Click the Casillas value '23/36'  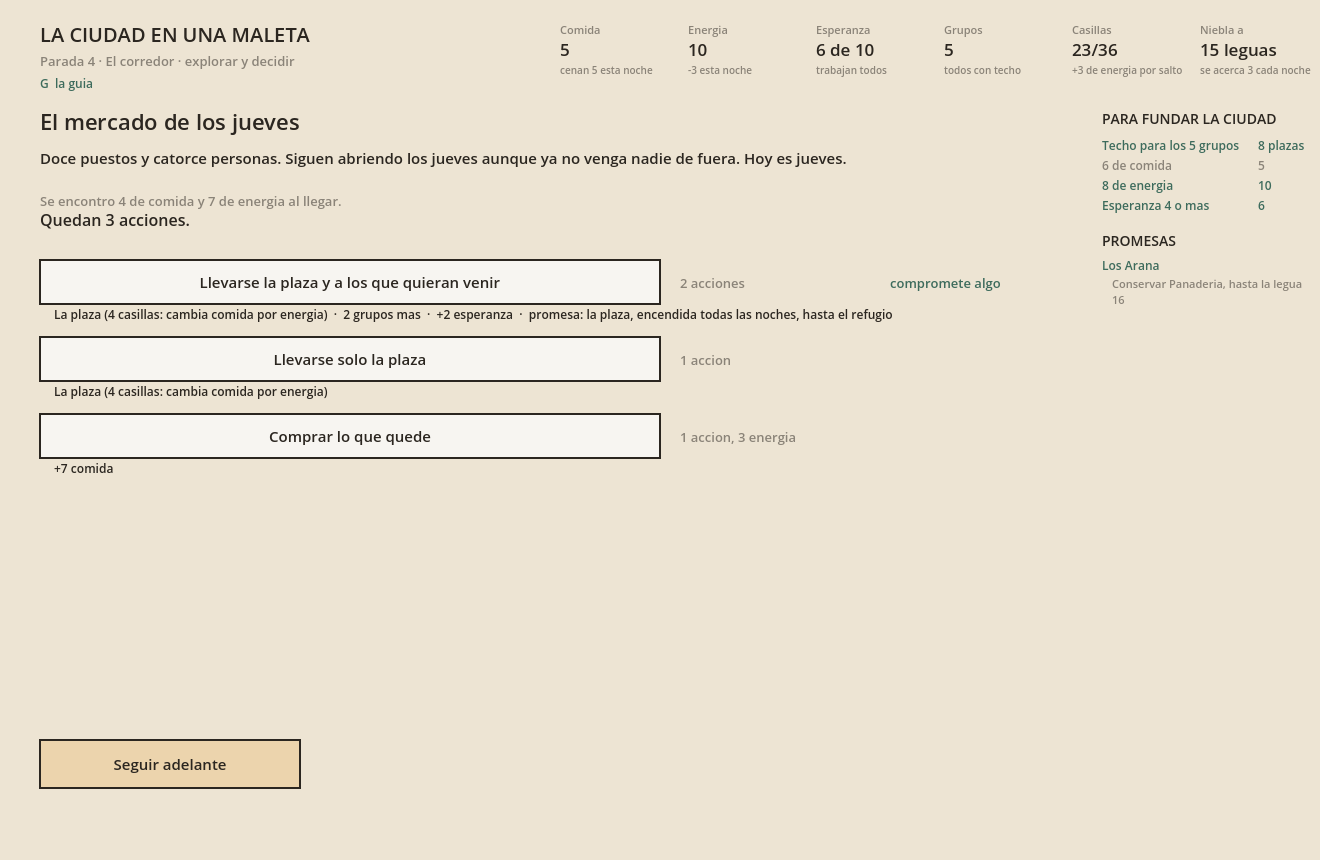1095,50
